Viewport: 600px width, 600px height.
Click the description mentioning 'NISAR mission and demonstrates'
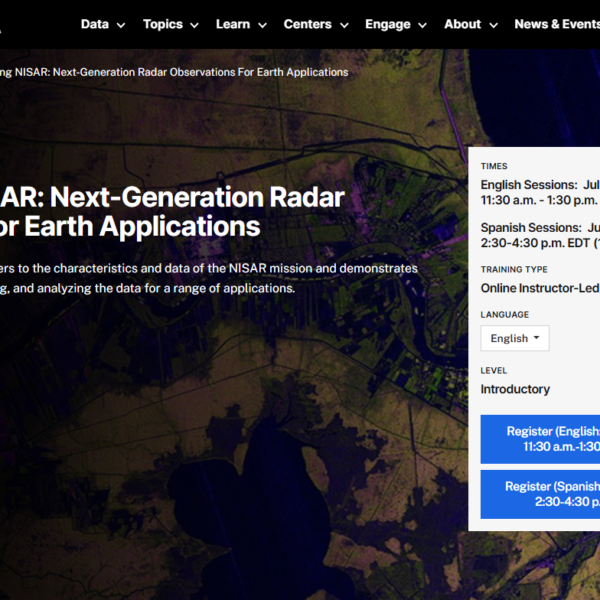tap(209, 278)
